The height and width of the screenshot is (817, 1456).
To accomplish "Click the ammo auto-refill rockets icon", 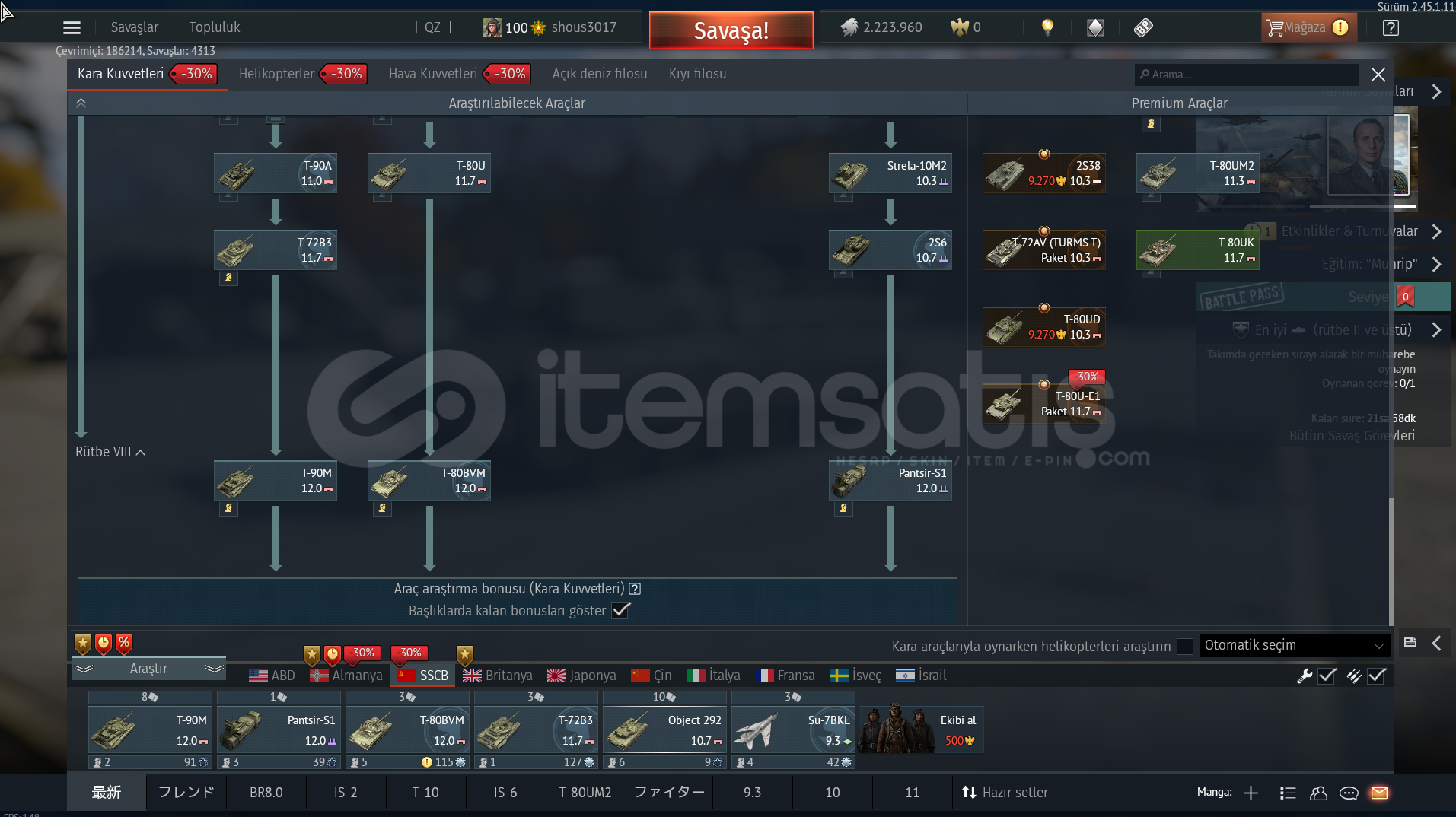I will click(x=1354, y=676).
